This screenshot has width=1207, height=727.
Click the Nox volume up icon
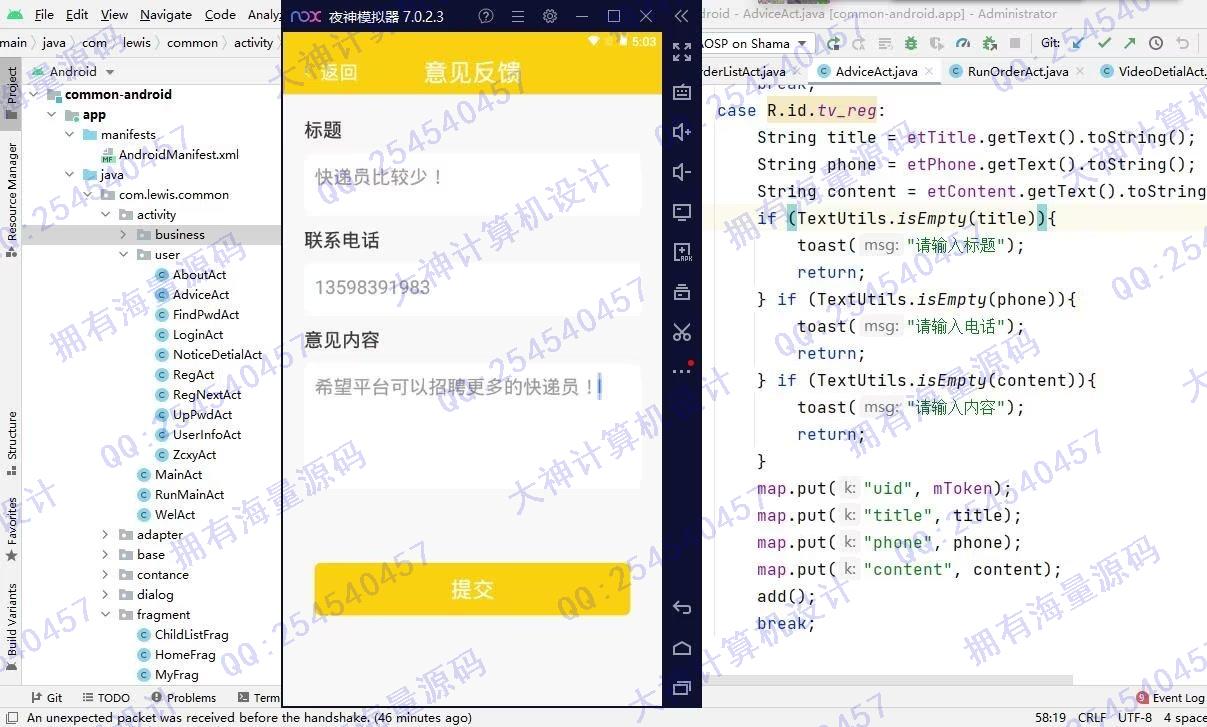pos(682,132)
